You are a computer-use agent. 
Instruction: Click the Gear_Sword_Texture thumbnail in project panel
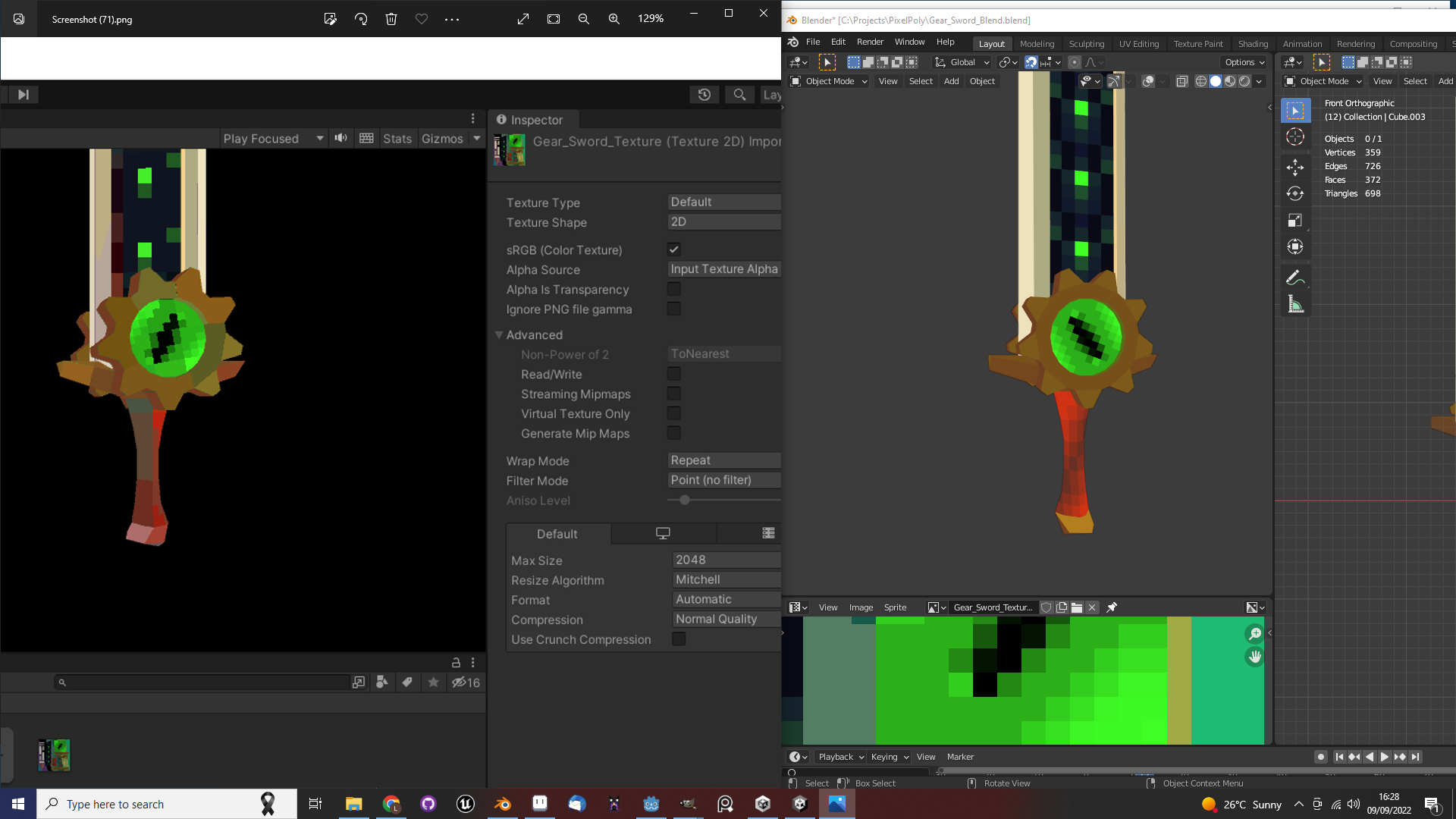tap(55, 755)
